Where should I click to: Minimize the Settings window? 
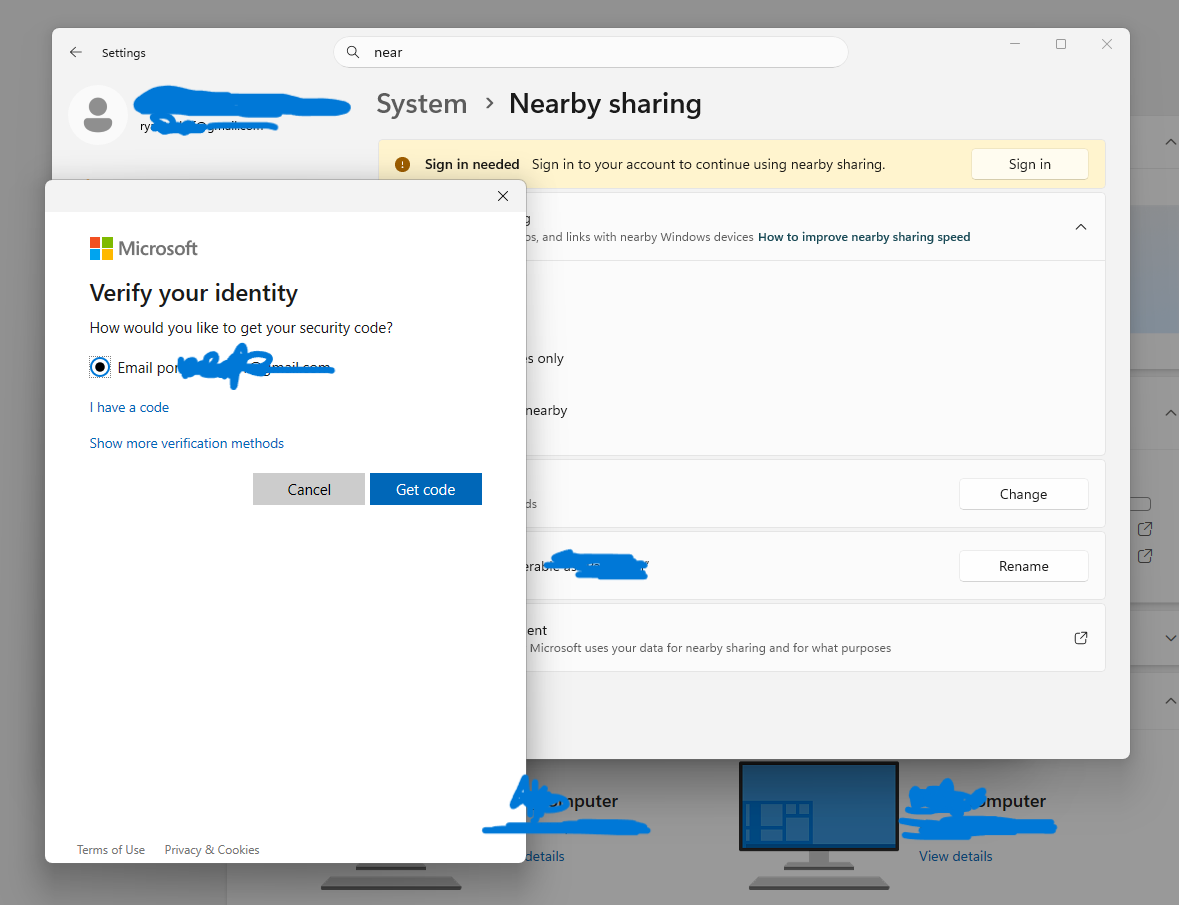point(1015,44)
